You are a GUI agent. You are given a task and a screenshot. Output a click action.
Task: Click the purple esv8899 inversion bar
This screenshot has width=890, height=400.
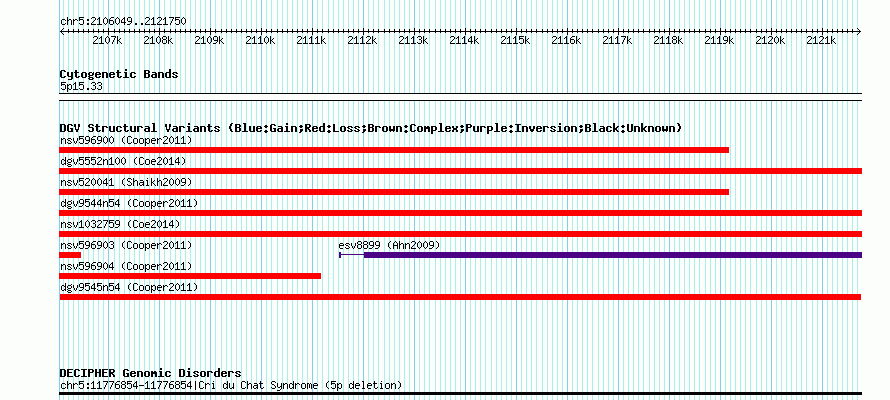click(613, 255)
